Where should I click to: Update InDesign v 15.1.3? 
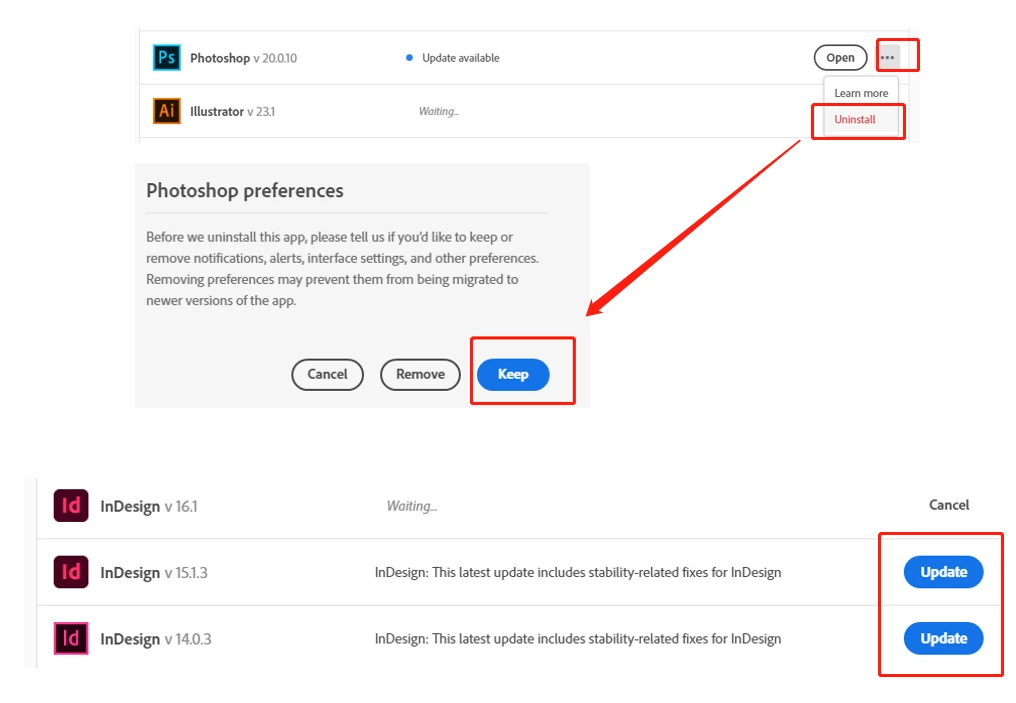coord(943,571)
